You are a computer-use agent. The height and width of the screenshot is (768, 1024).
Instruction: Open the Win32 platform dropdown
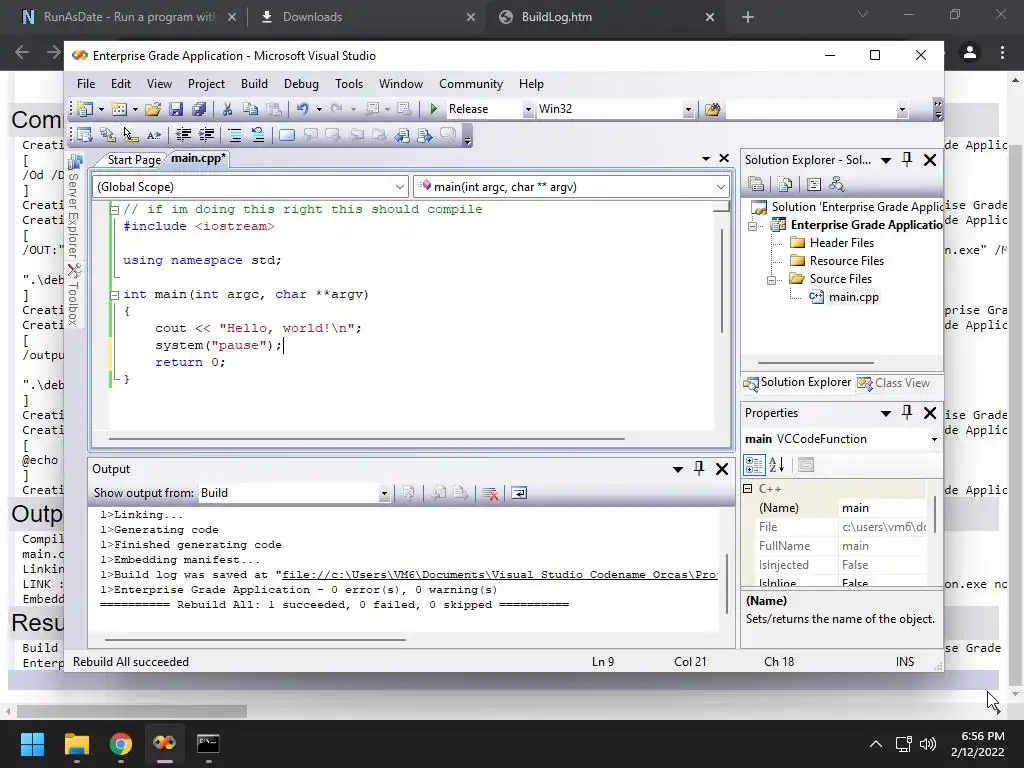pyautogui.click(x=688, y=110)
